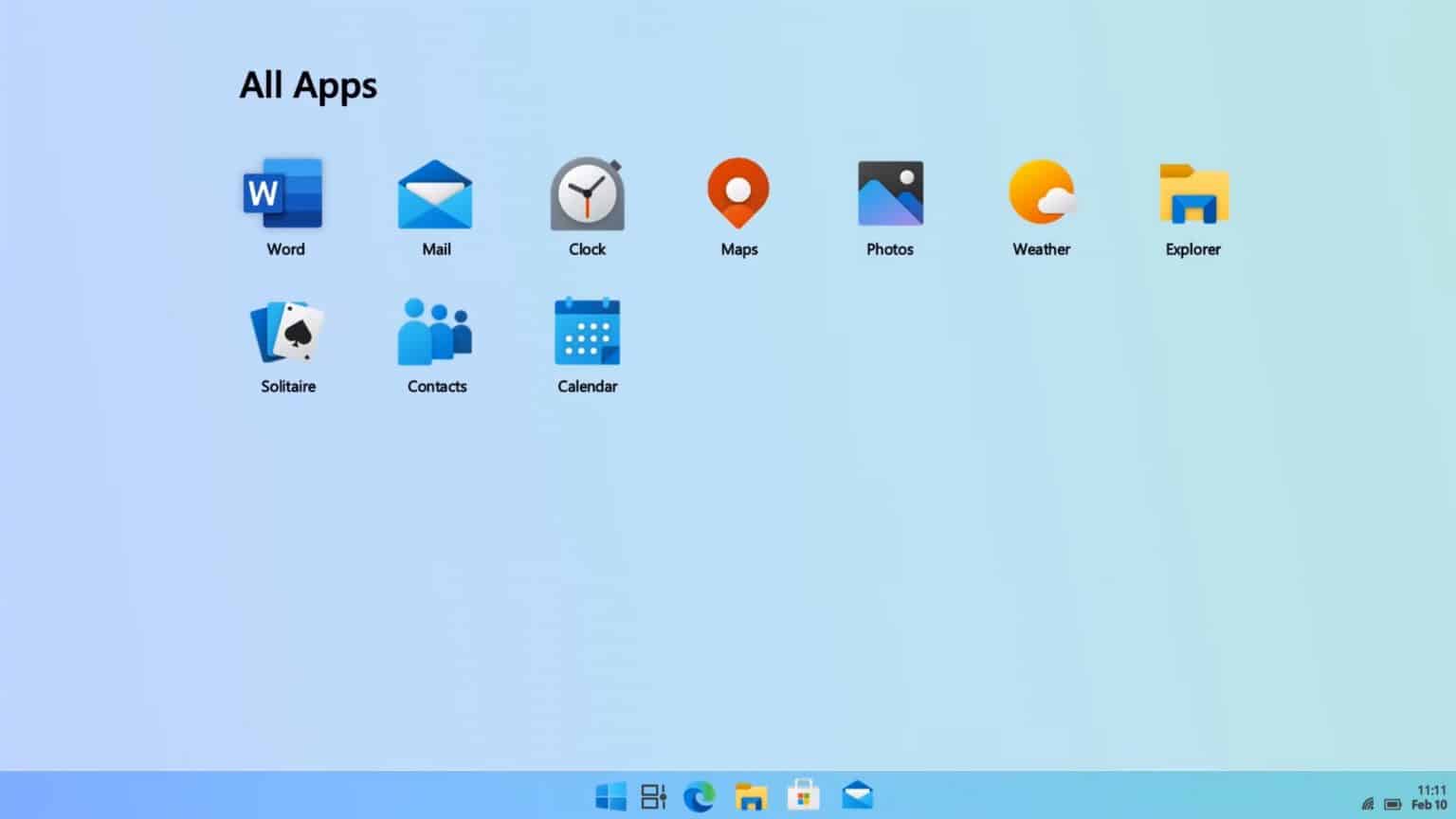Select the All Apps heading
This screenshot has width=1456, height=819.
309,85
